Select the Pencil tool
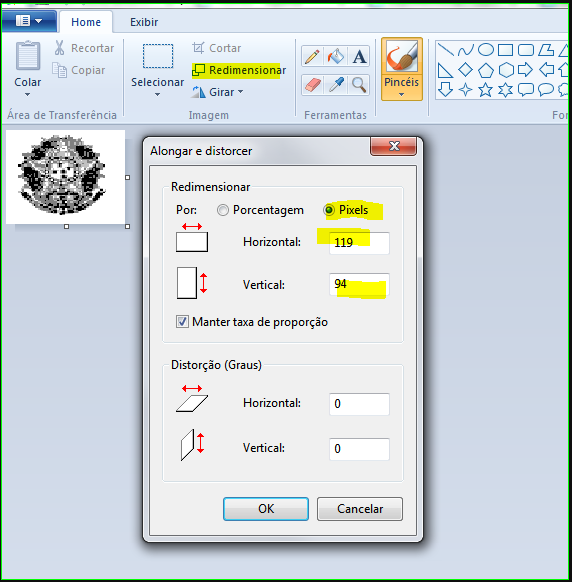This screenshot has width=572, height=582. coord(313,56)
